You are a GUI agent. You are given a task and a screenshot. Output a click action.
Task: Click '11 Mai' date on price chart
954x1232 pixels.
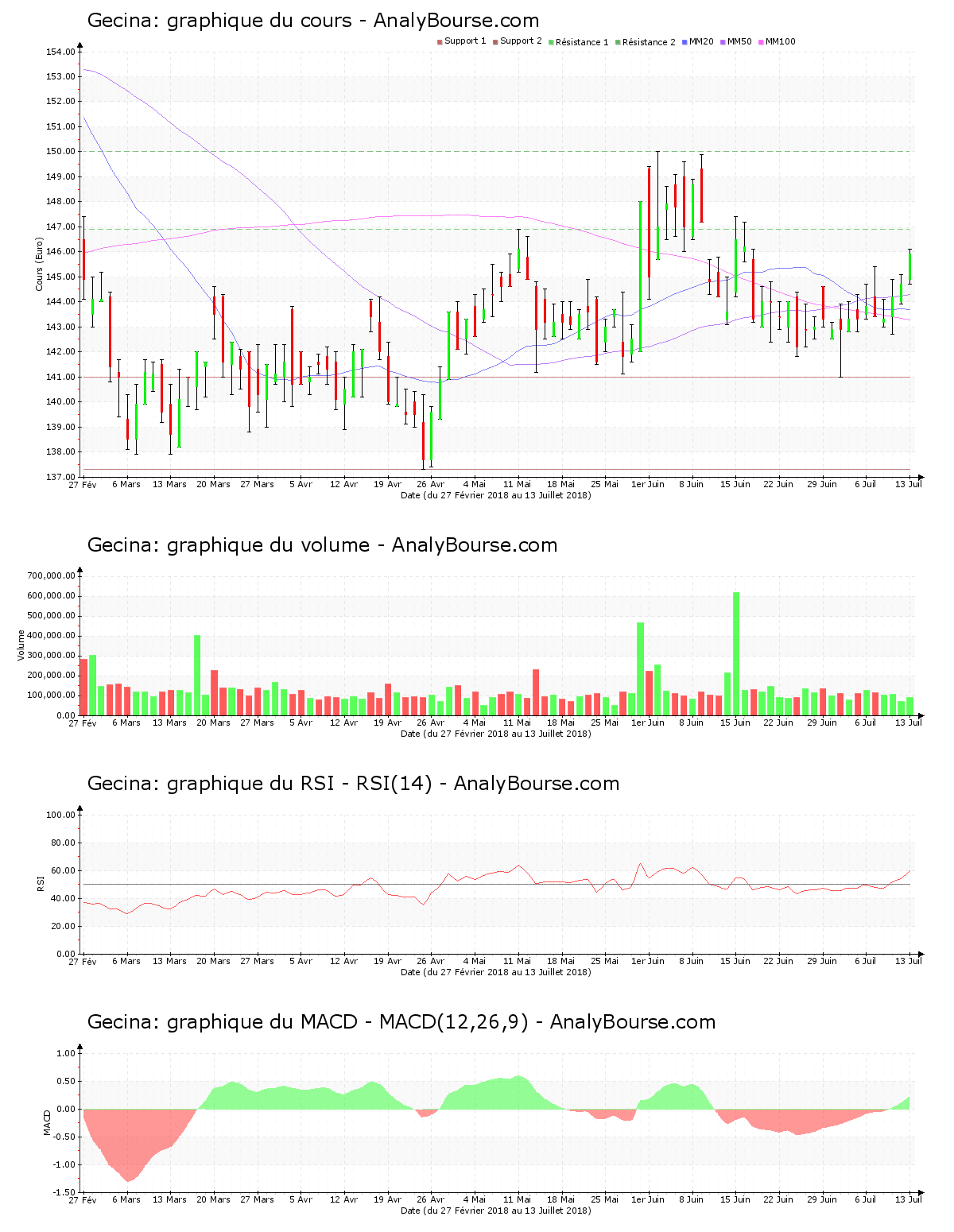click(518, 484)
